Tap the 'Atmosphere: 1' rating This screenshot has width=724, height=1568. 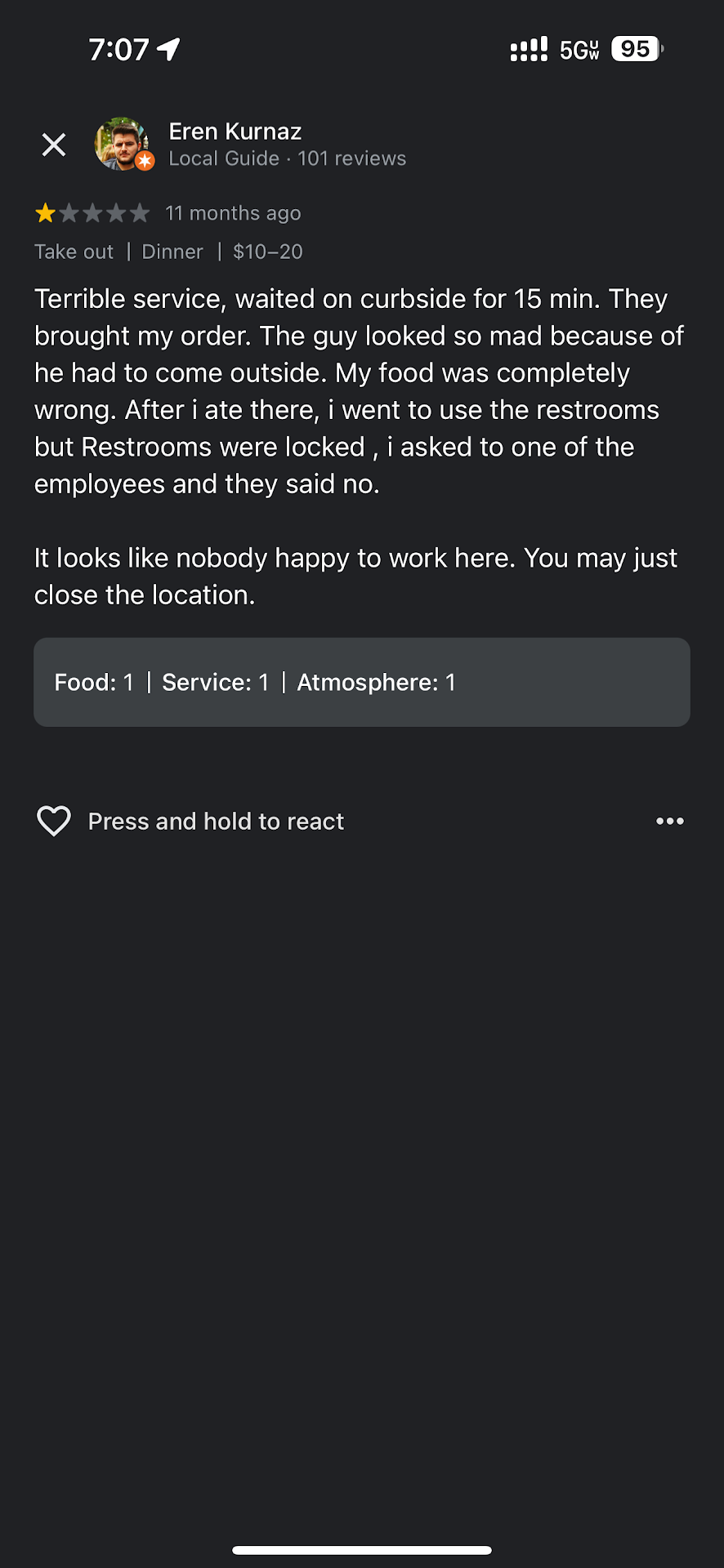[x=376, y=682]
